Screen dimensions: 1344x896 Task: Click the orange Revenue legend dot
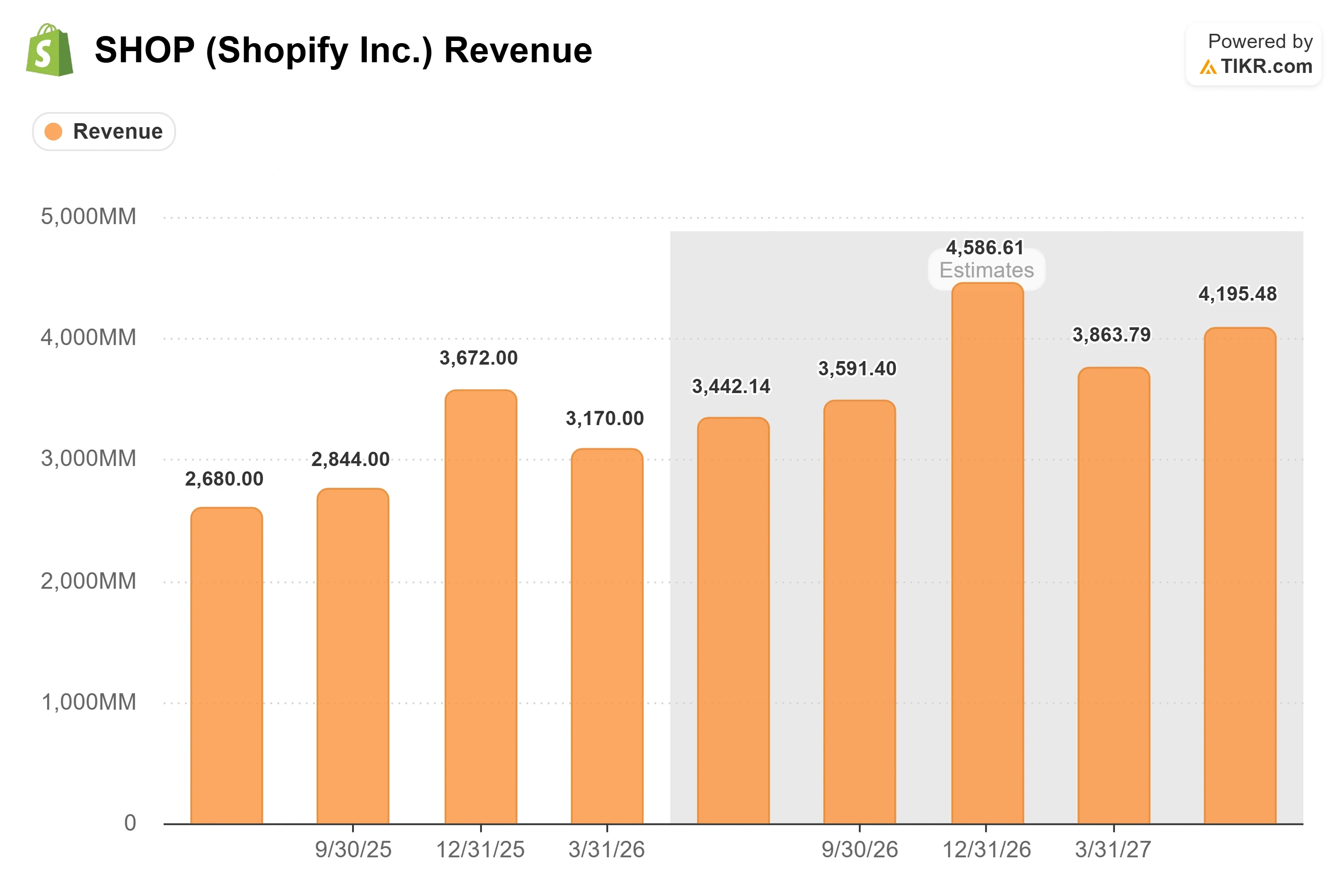[x=53, y=132]
